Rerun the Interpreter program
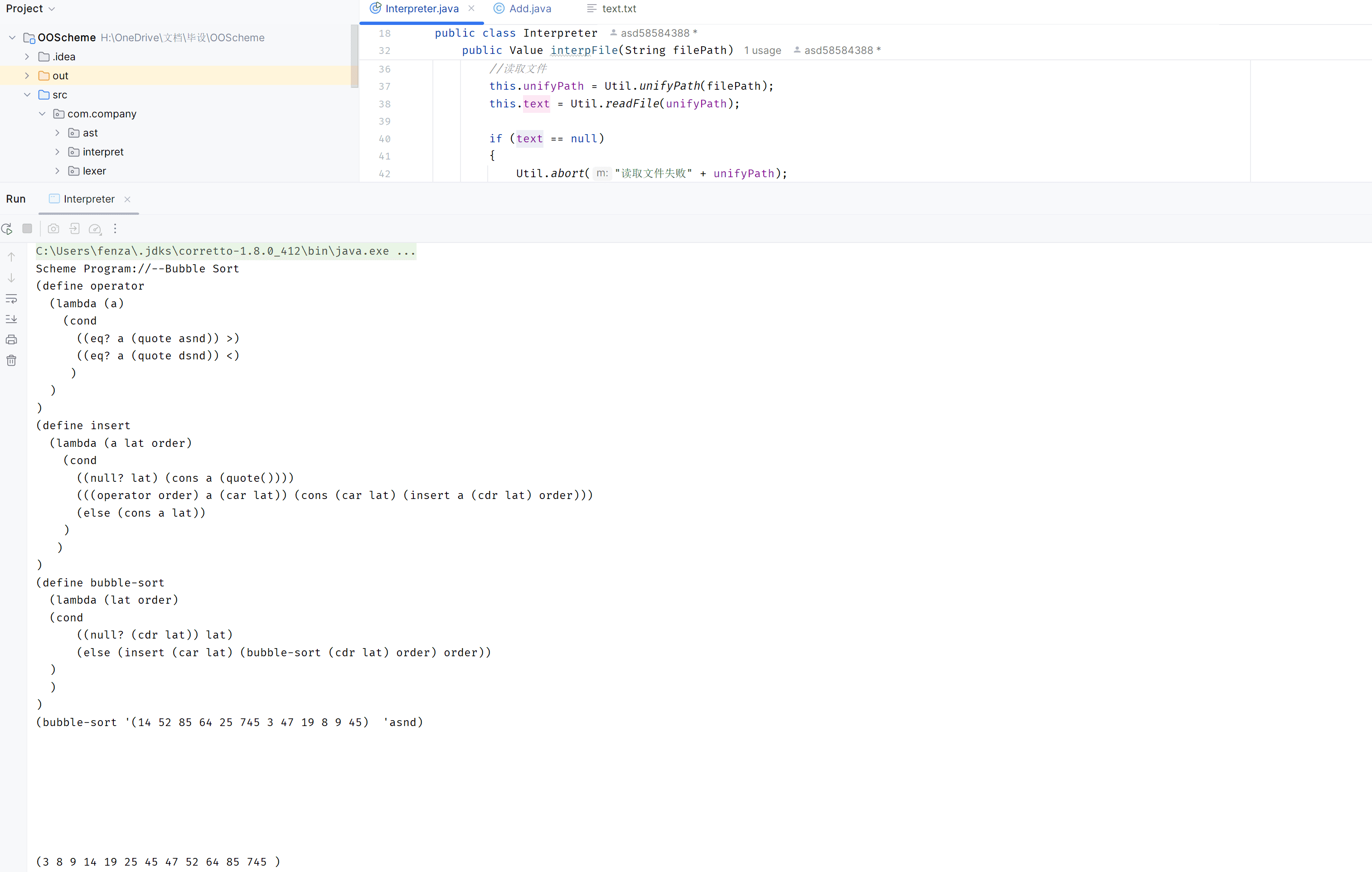The height and width of the screenshot is (872, 1372). pyautogui.click(x=7, y=228)
